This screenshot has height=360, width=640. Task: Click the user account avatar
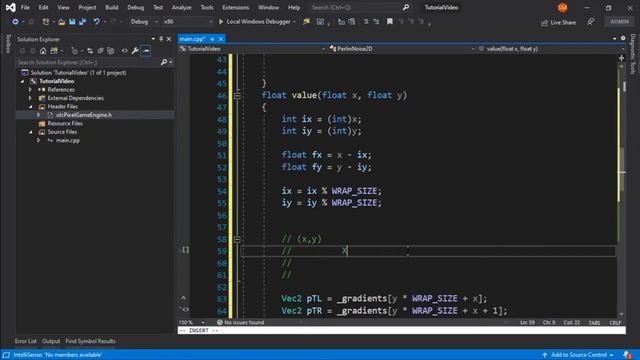pyautogui.click(x=562, y=7)
